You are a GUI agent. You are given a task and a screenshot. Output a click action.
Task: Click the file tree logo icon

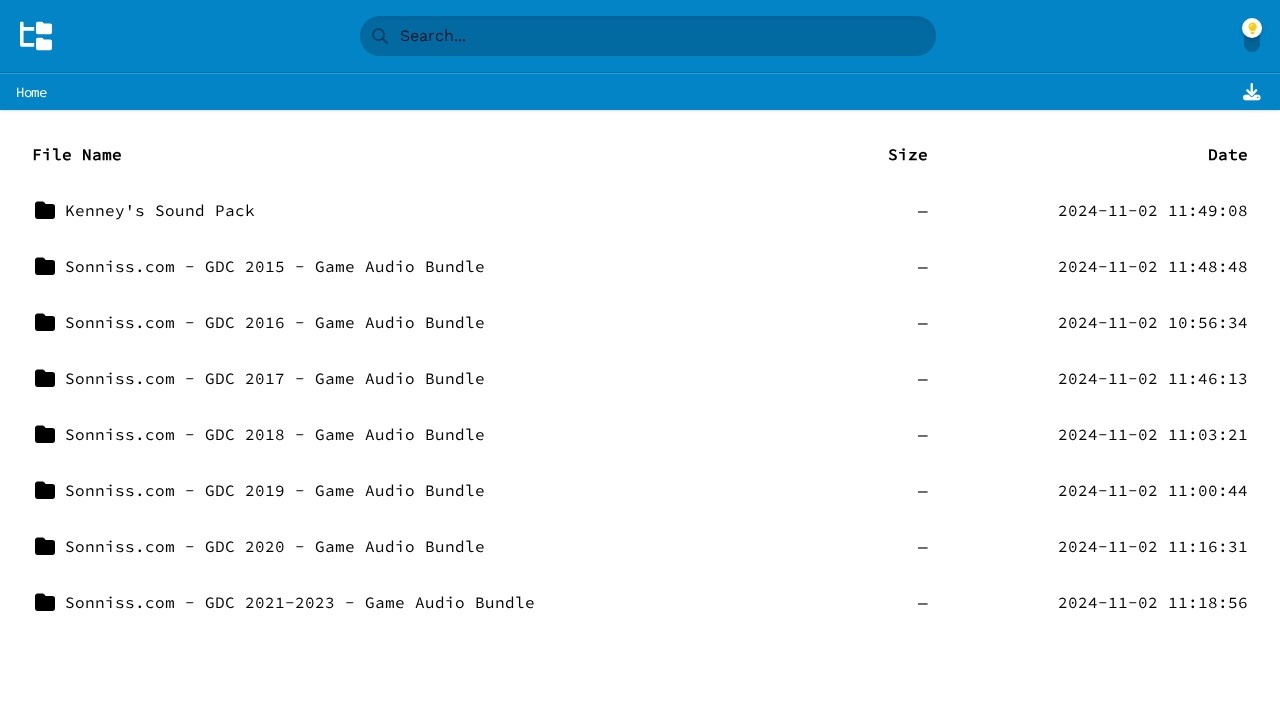click(x=36, y=36)
